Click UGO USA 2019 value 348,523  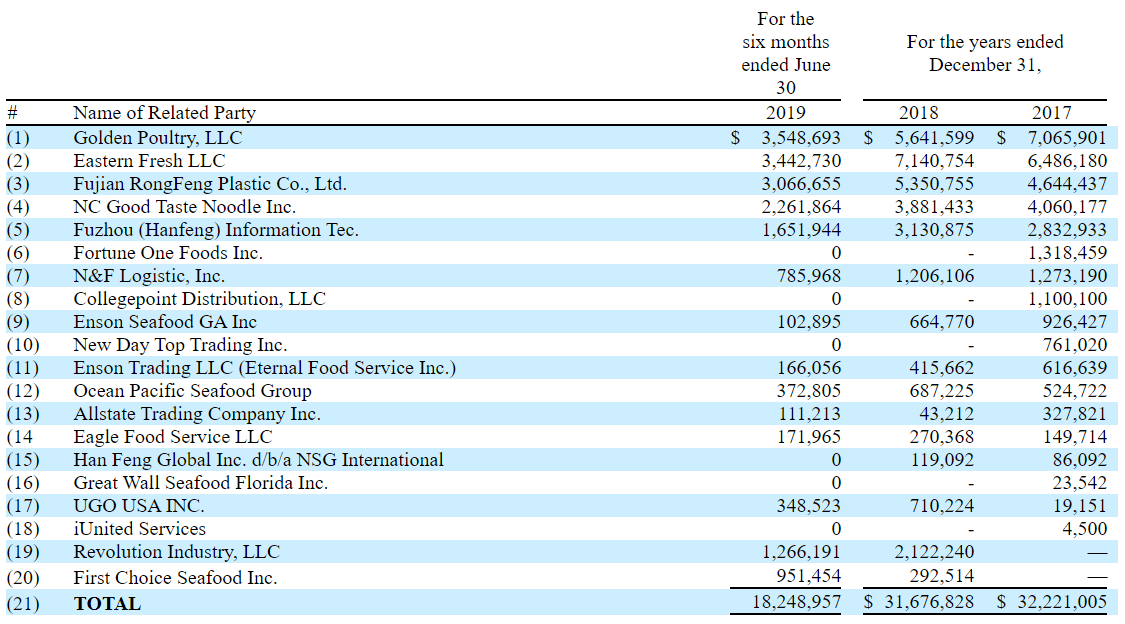(x=809, y=505)
